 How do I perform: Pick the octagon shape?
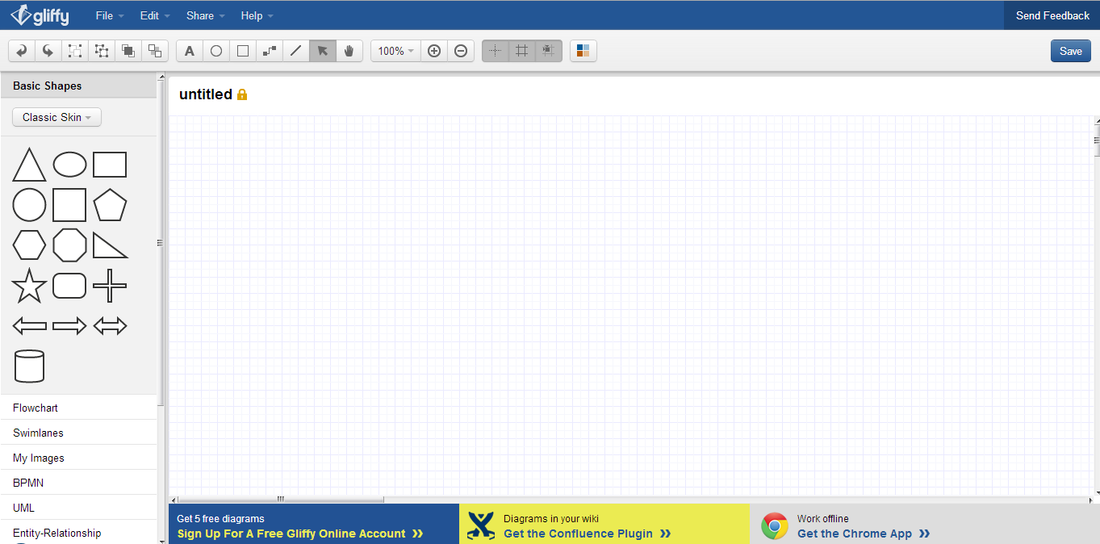[70, 245]
